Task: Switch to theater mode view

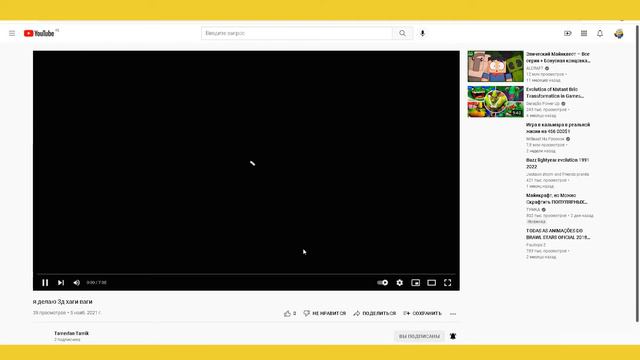Action: click(x=431, y=282)
